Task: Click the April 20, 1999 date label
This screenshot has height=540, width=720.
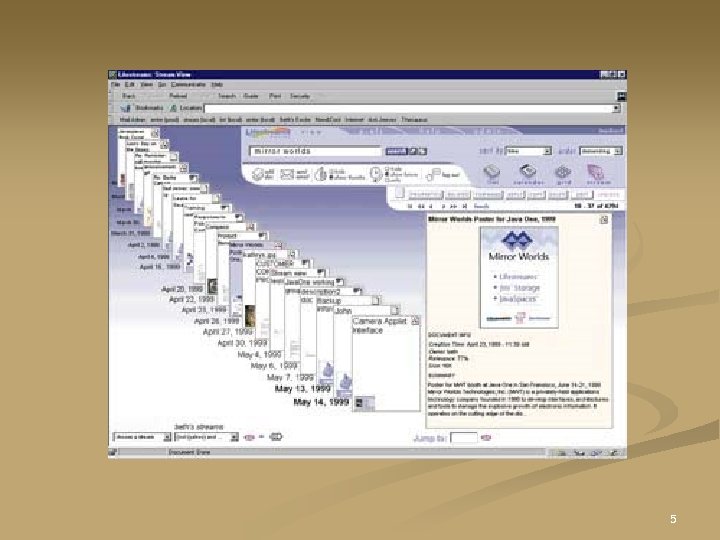Action: tap(182, 289)
